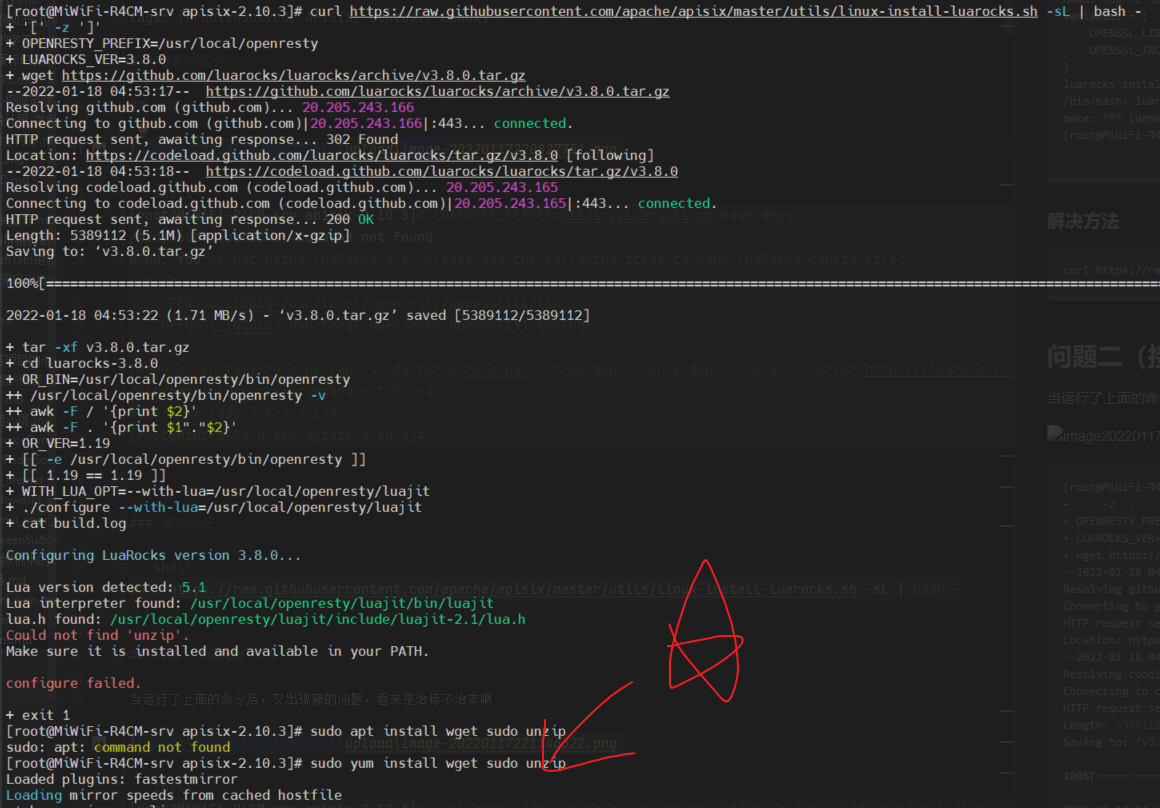1160x808 pixels.
Task: Click the 'sudo yum install wget sudo unzip' command
Action: [x=438, y=763]
